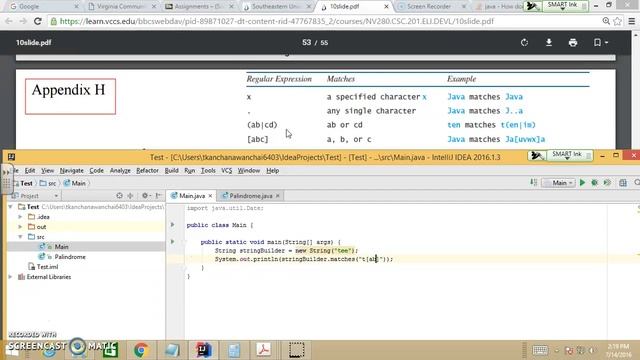Image resolution: width=640 pixels, height=360 pixels.
Task: Click the Chrome address bar URL
Action: point(277,21)
